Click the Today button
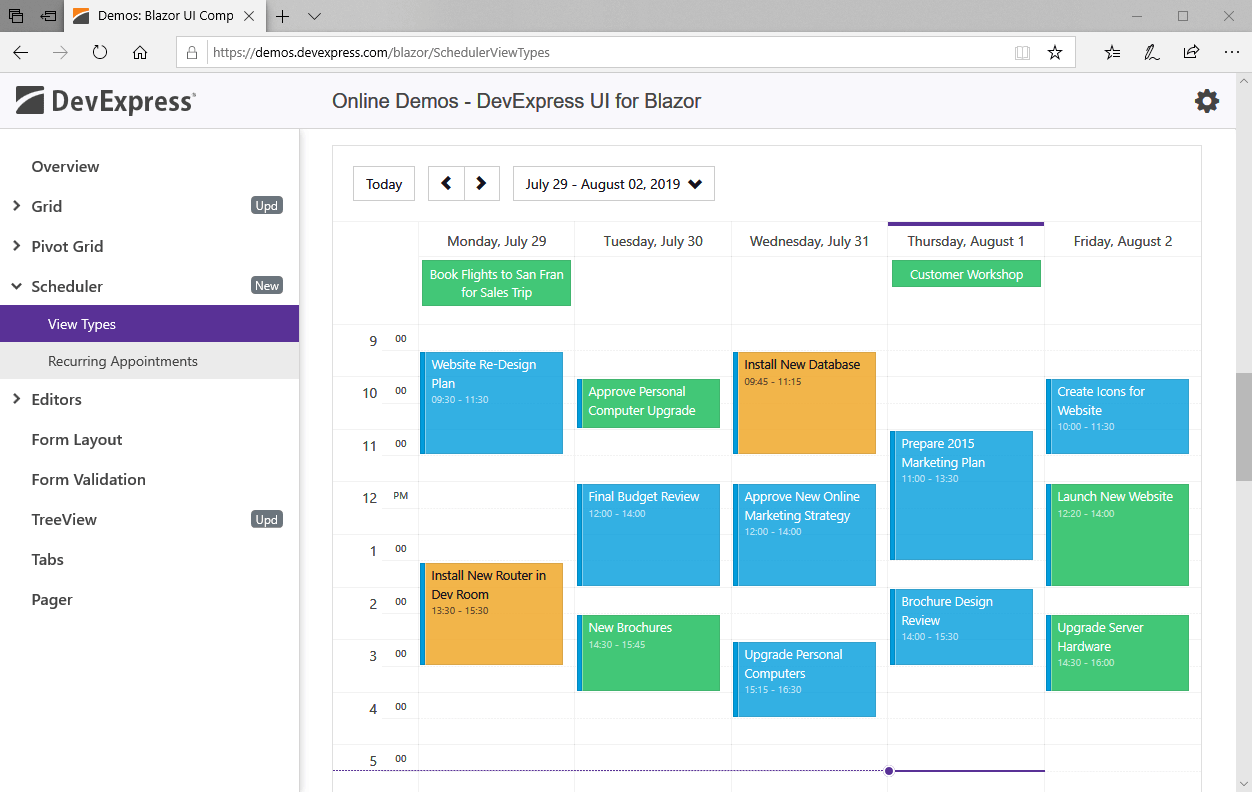This screenshot has height=792, width=1252. pyautogui.click(x=383, y=183)
